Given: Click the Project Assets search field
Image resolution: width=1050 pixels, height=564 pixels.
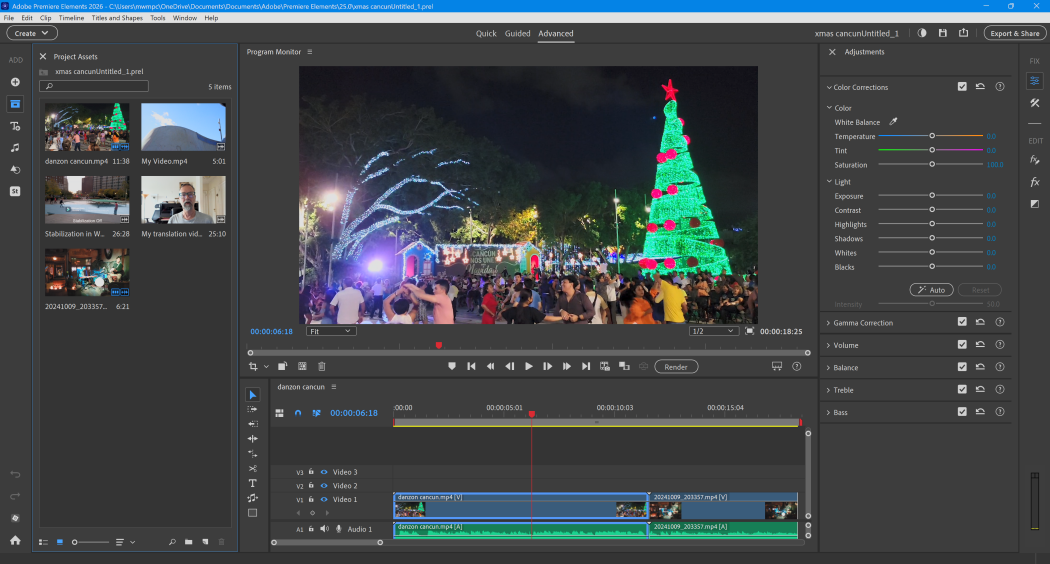Looking at the screenshot, I should coord(94,86).
